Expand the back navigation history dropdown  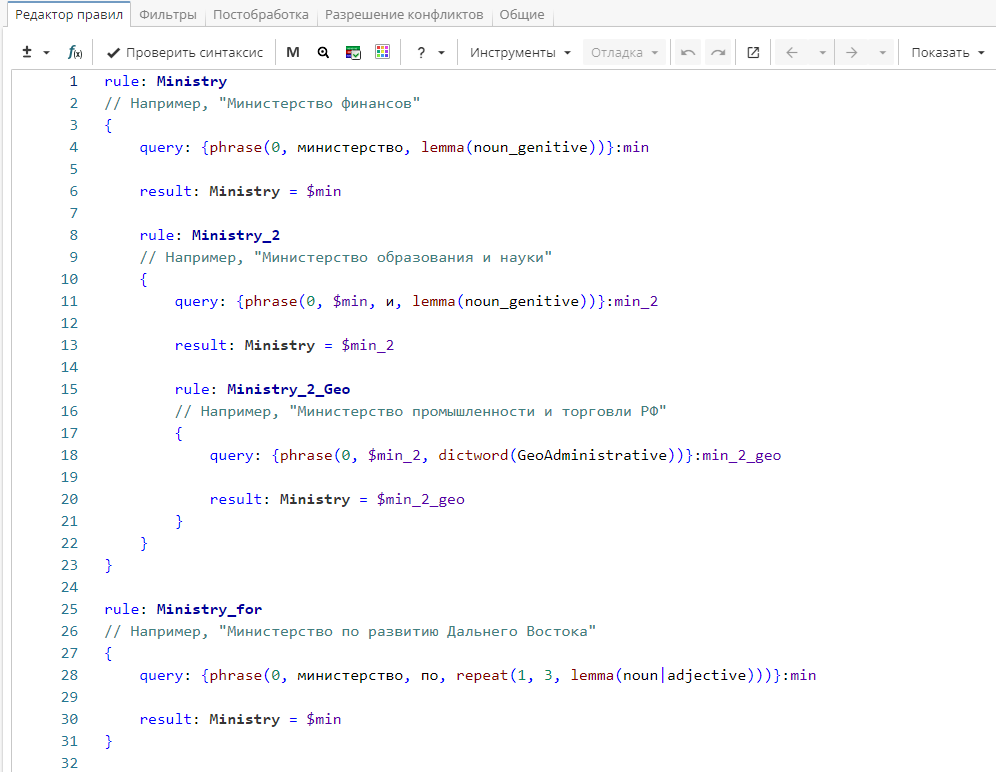tap(822, 53)
